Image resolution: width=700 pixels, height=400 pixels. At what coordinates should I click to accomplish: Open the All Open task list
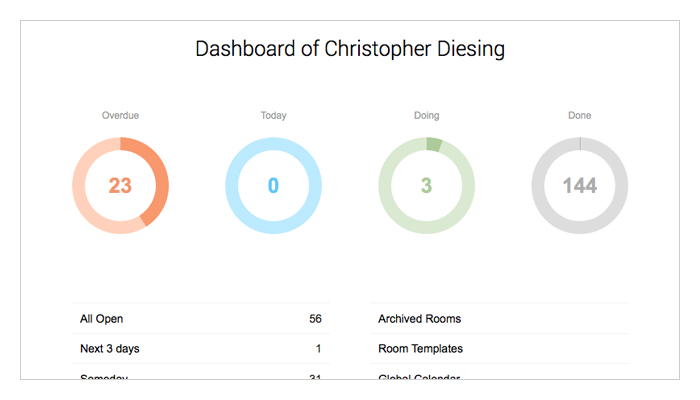(102, 319)
